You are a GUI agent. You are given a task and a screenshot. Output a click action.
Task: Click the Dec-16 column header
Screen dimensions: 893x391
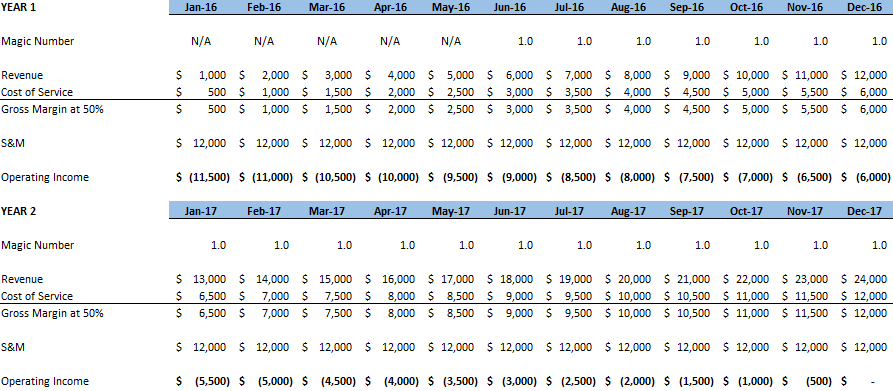point(865,7)
